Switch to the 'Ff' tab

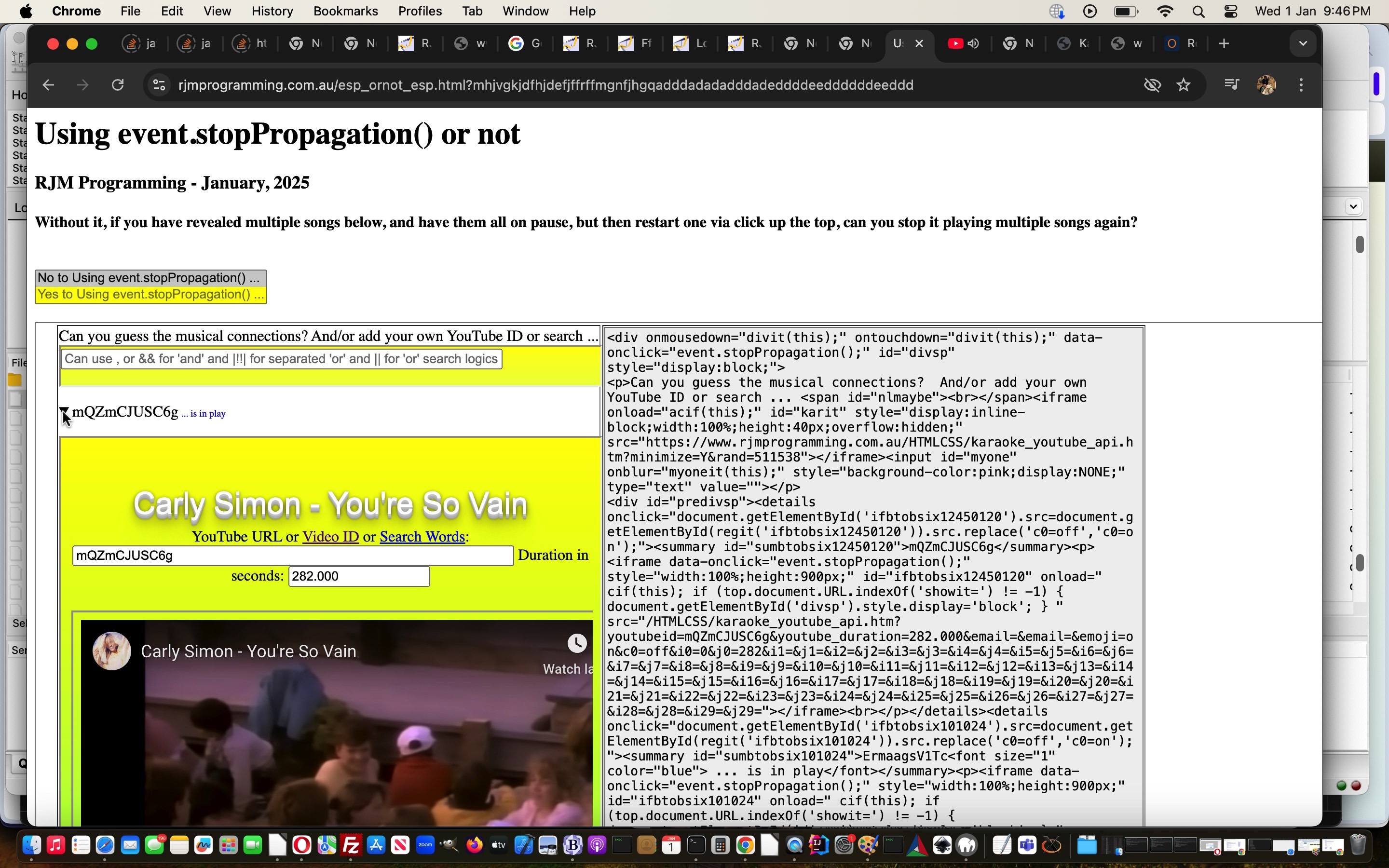point(635,43)
